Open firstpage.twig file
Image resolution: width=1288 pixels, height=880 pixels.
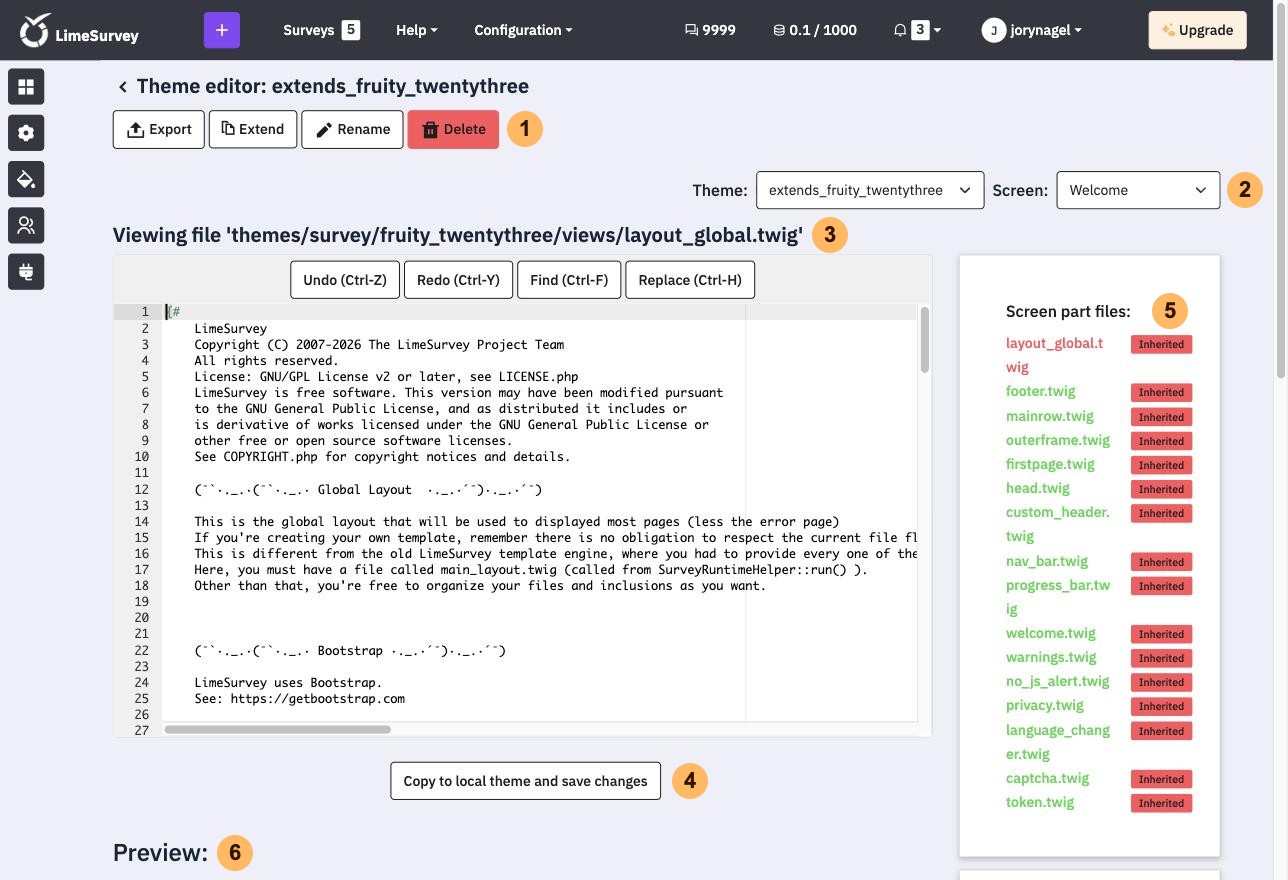[1050, 464]
